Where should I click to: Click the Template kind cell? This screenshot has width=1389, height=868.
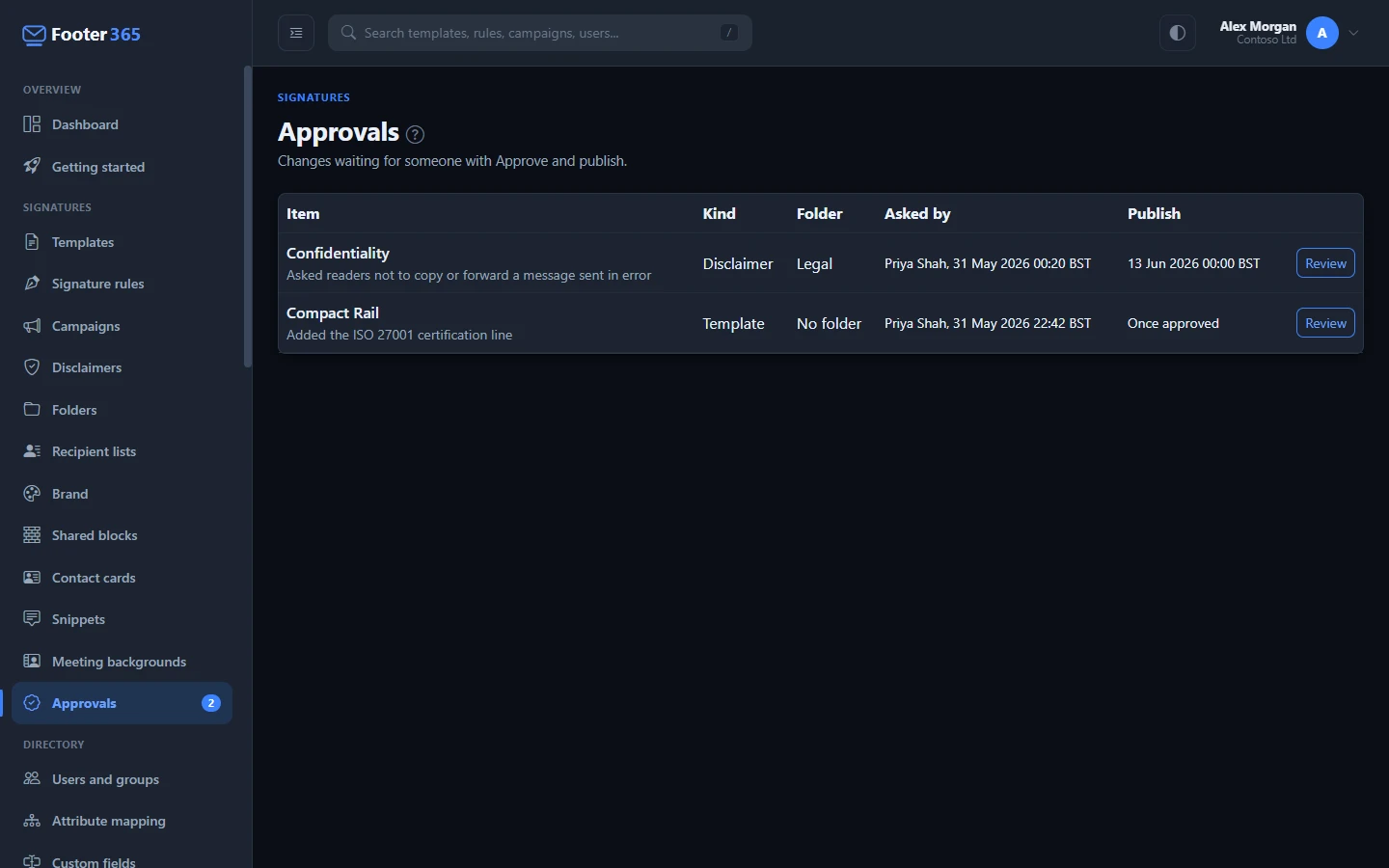[x=733, y=323]
